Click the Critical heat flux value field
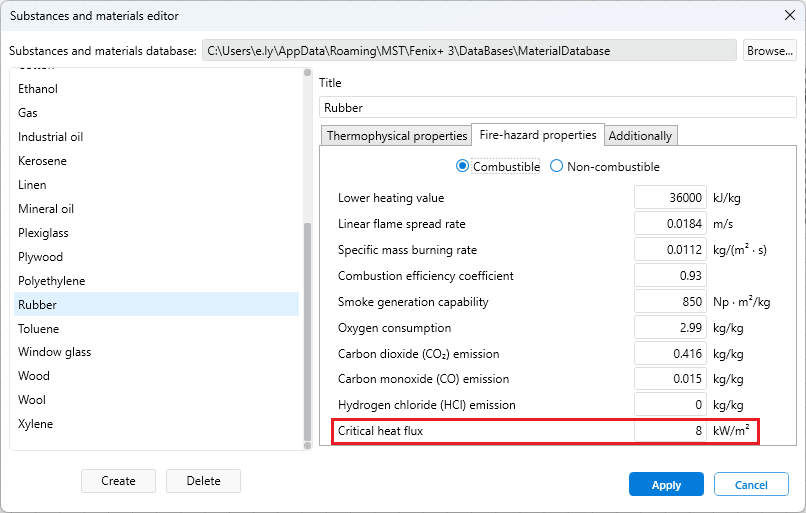 [670, 431]
